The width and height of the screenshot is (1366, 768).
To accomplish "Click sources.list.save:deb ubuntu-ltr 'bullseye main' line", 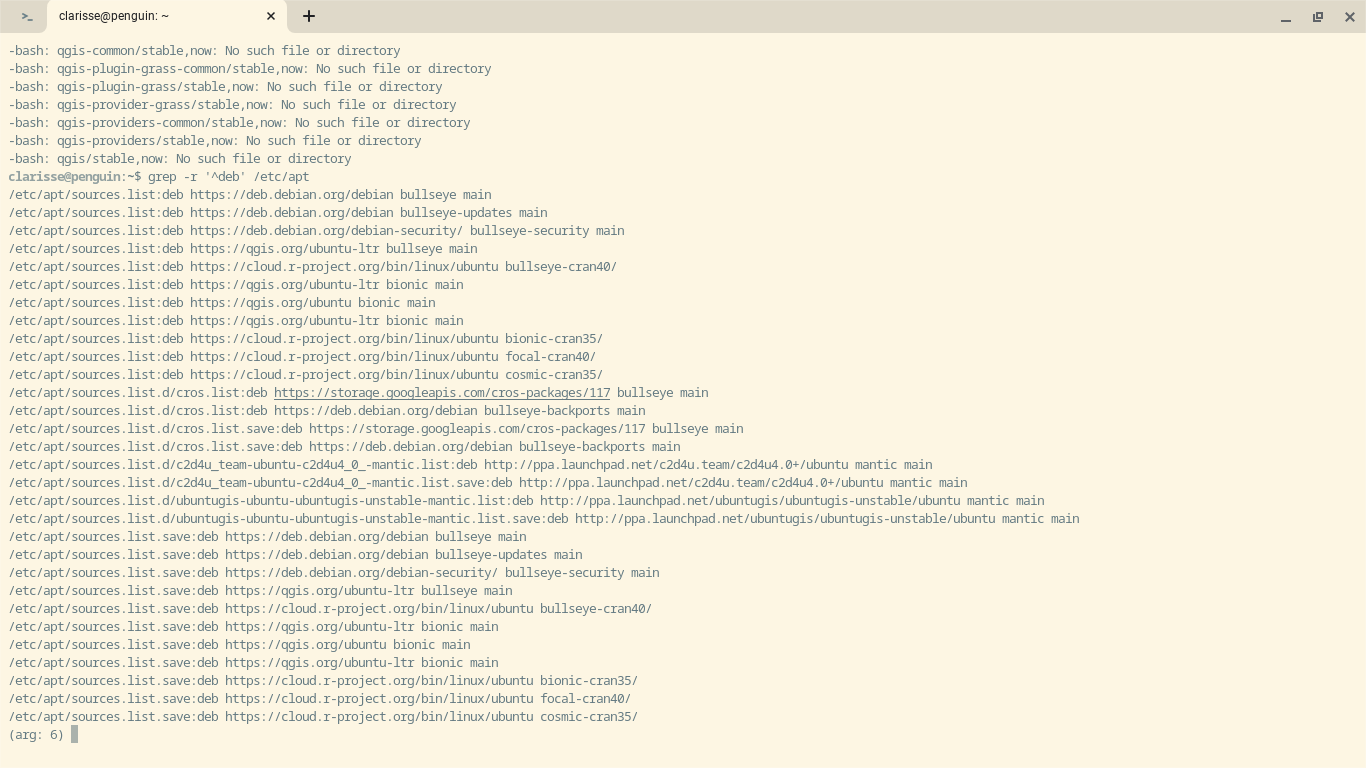I will pyautogui.click(x=260, y=591).
